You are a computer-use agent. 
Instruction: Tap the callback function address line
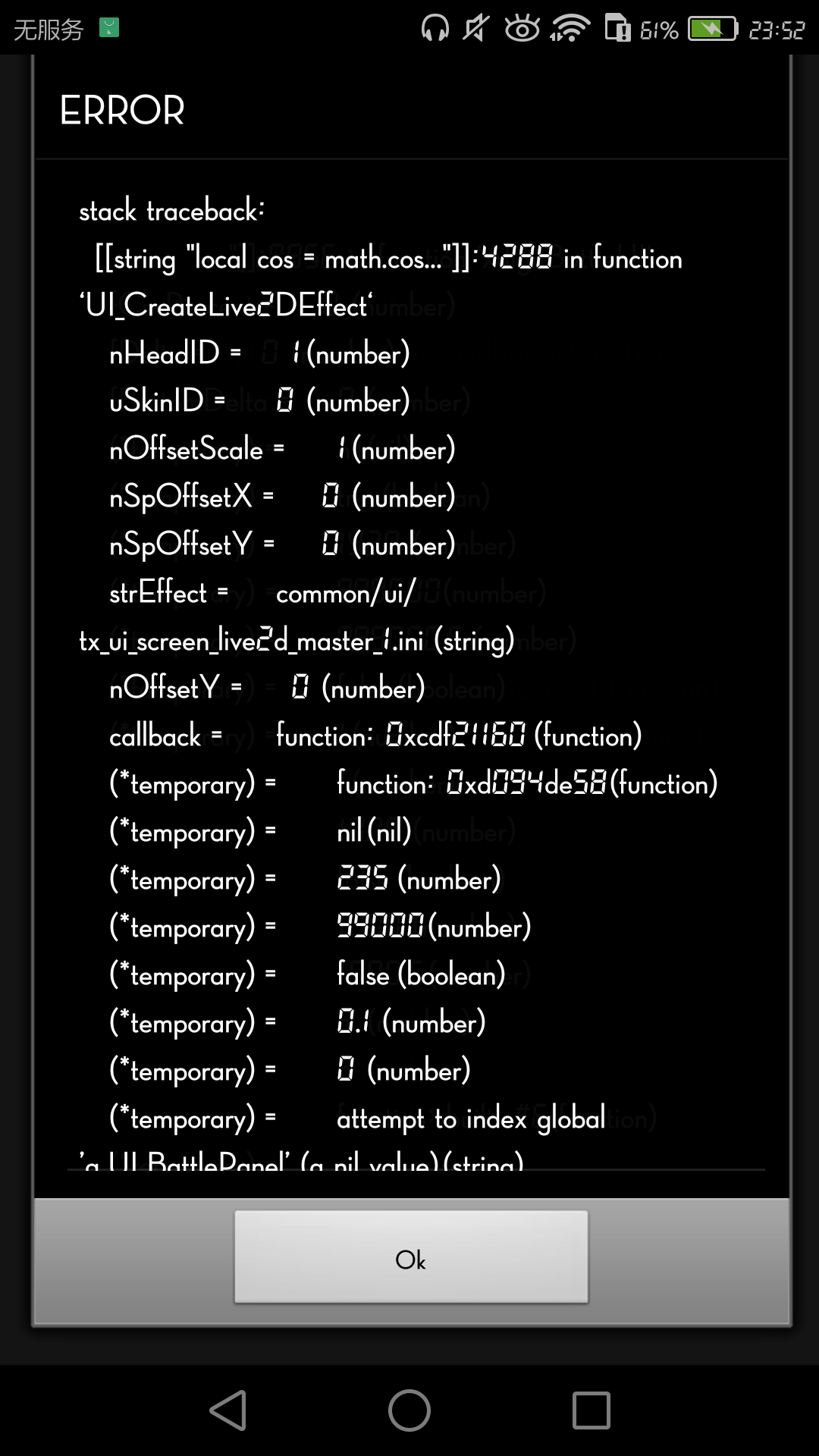click(375, 736)
